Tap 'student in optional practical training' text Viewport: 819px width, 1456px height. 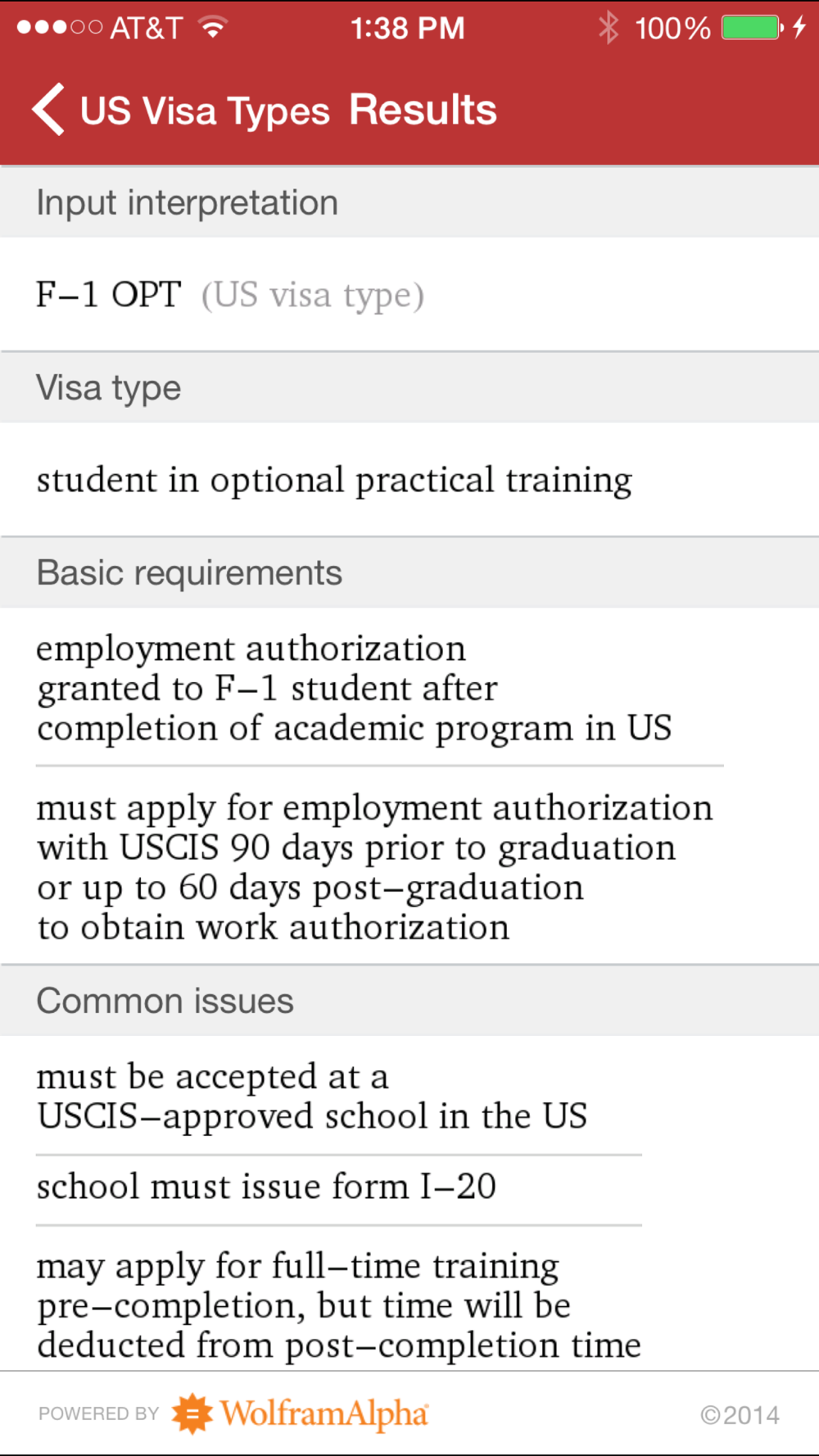coord(334,481)
